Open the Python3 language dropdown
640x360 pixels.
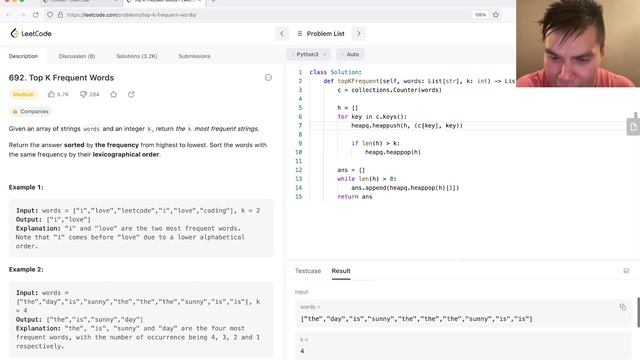click(x=310, y=54)
